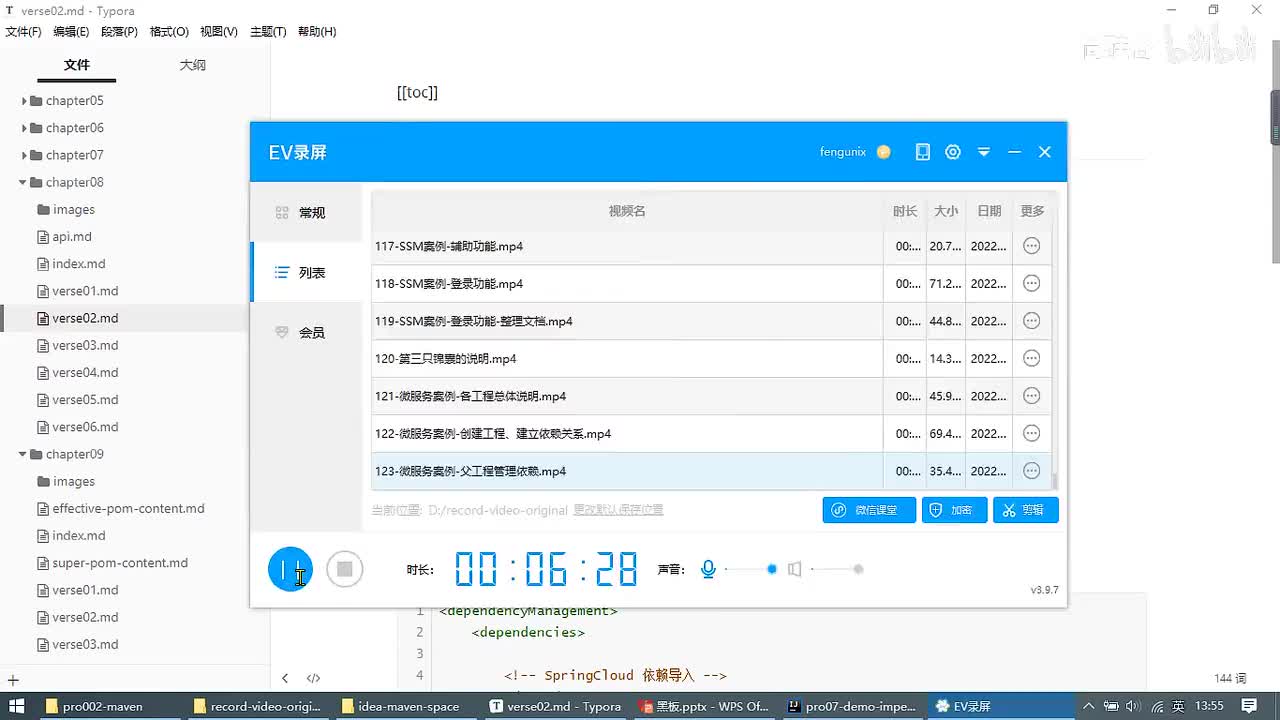The image size is (1280, 720).
Task: Click the 日期 column header
Action: tap(989, 211)
